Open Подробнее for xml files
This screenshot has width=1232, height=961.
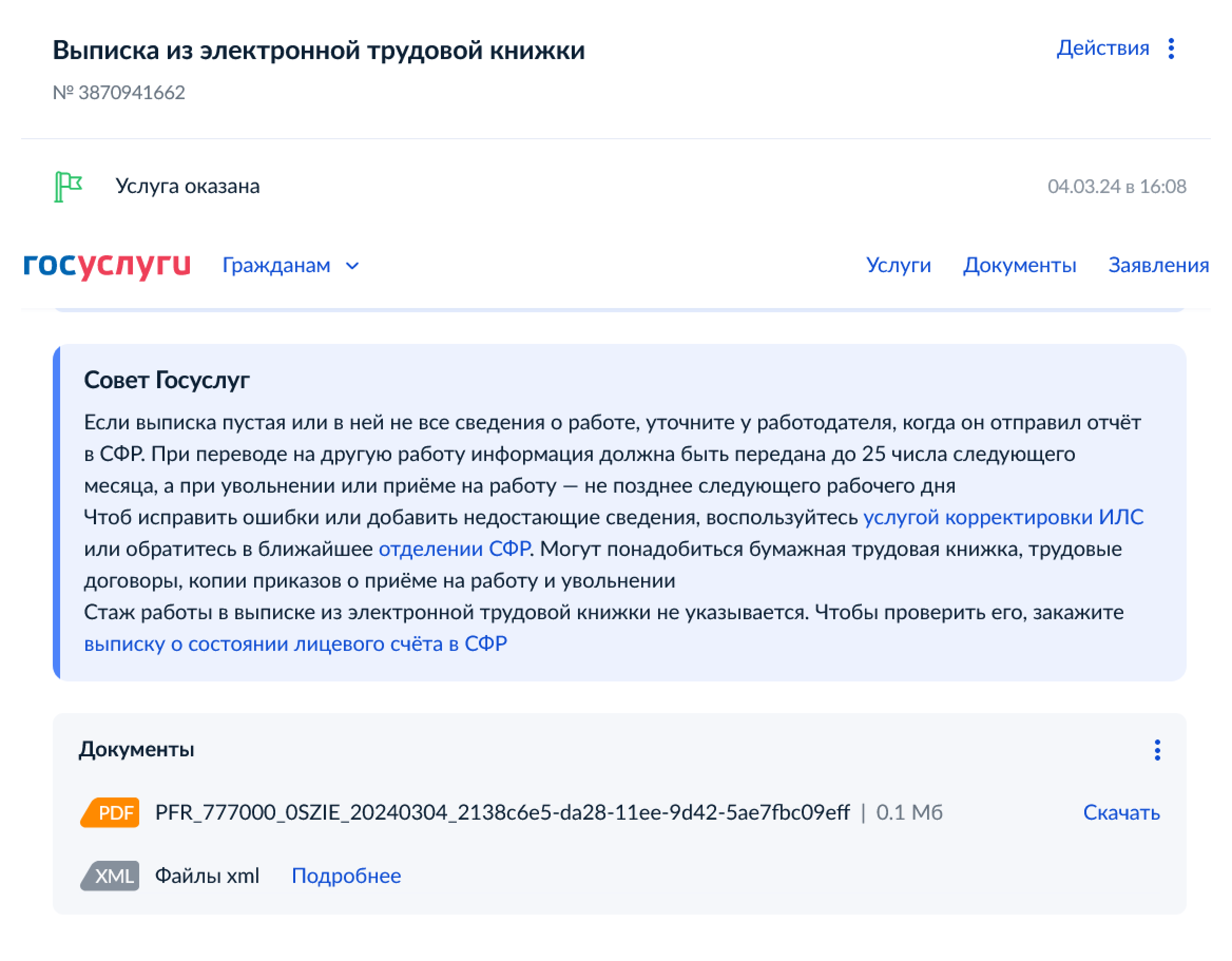click(346, 876)
